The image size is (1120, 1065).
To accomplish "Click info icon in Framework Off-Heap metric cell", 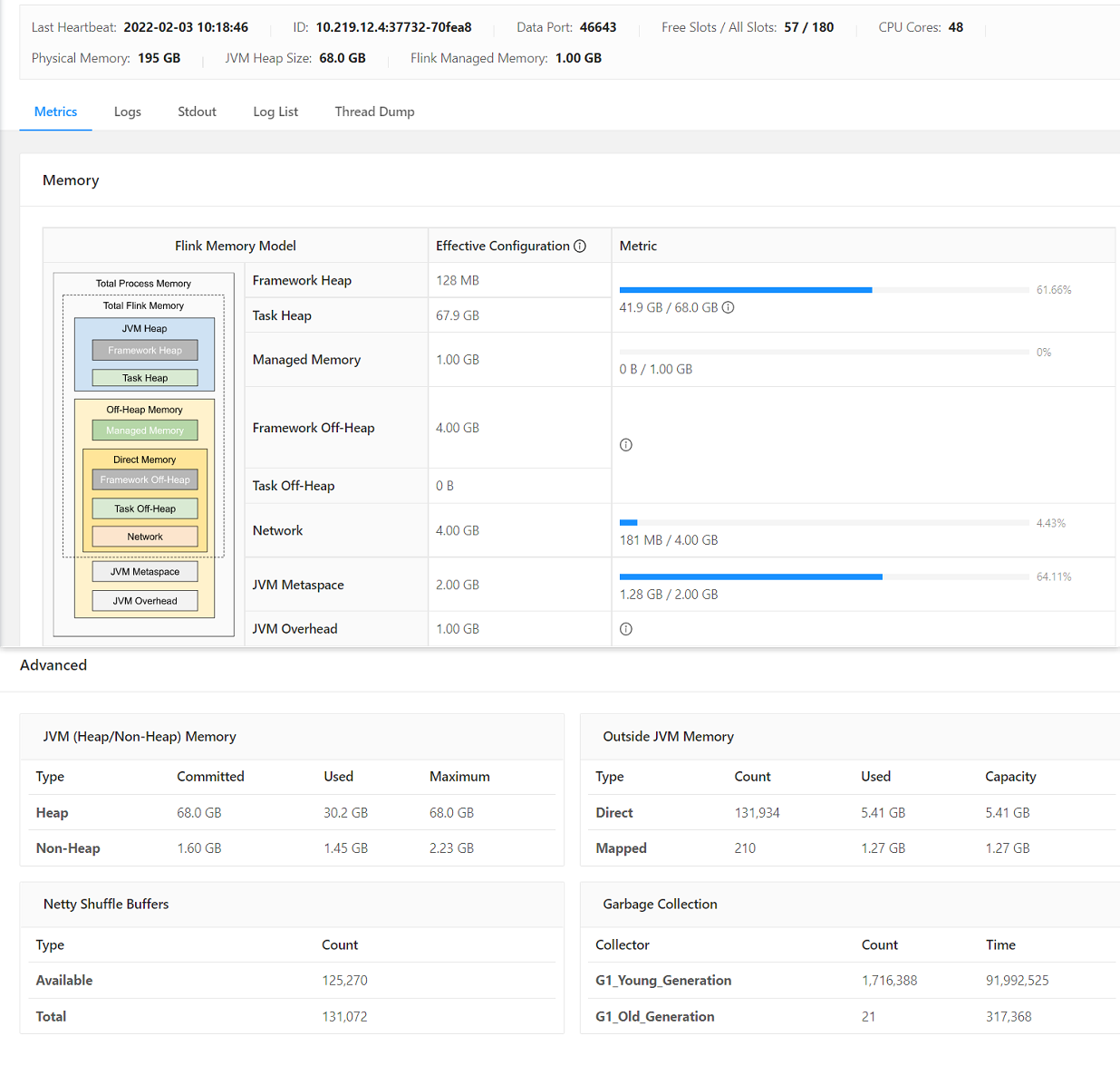I will (x=626, y=445).
